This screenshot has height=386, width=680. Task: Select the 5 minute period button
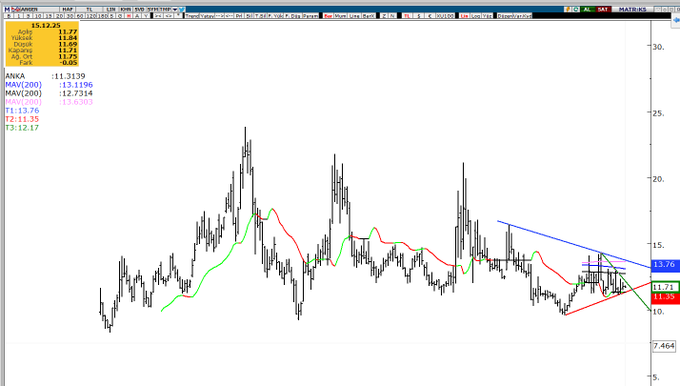(x=28, y=16)
